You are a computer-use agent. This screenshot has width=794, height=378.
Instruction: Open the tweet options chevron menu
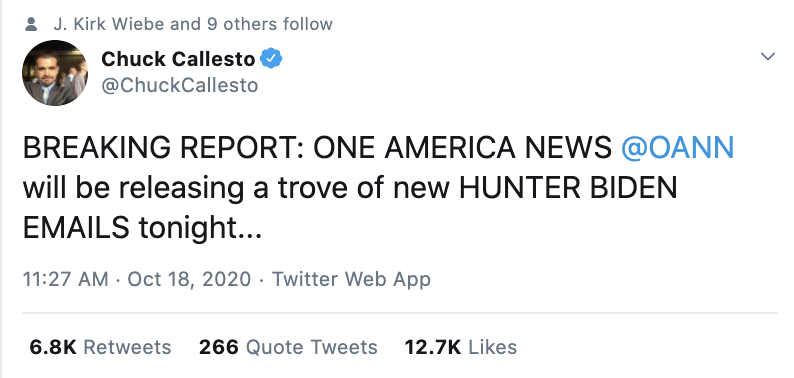click(x=768, y=56)
